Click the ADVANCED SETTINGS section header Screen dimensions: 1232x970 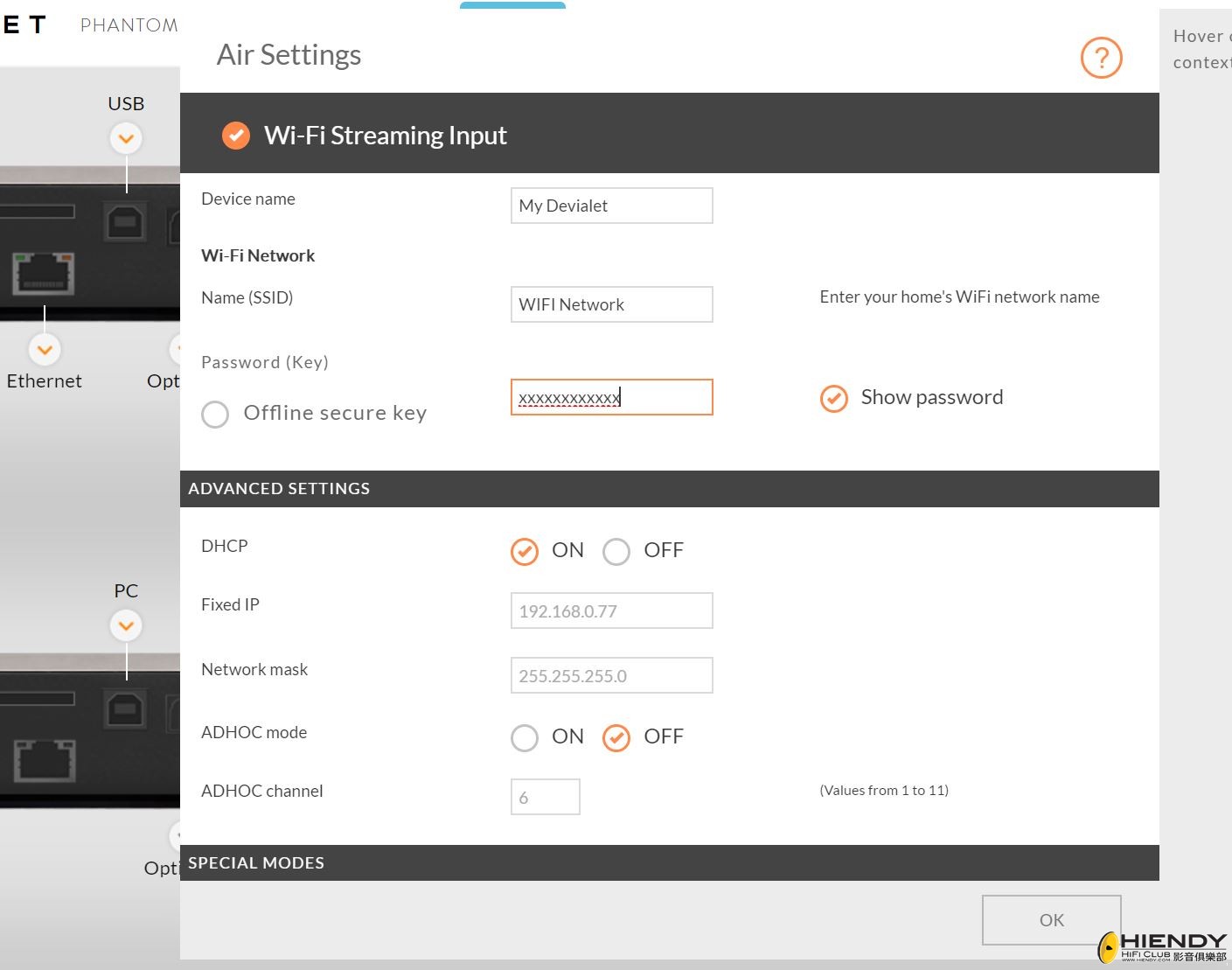(670, 489)
